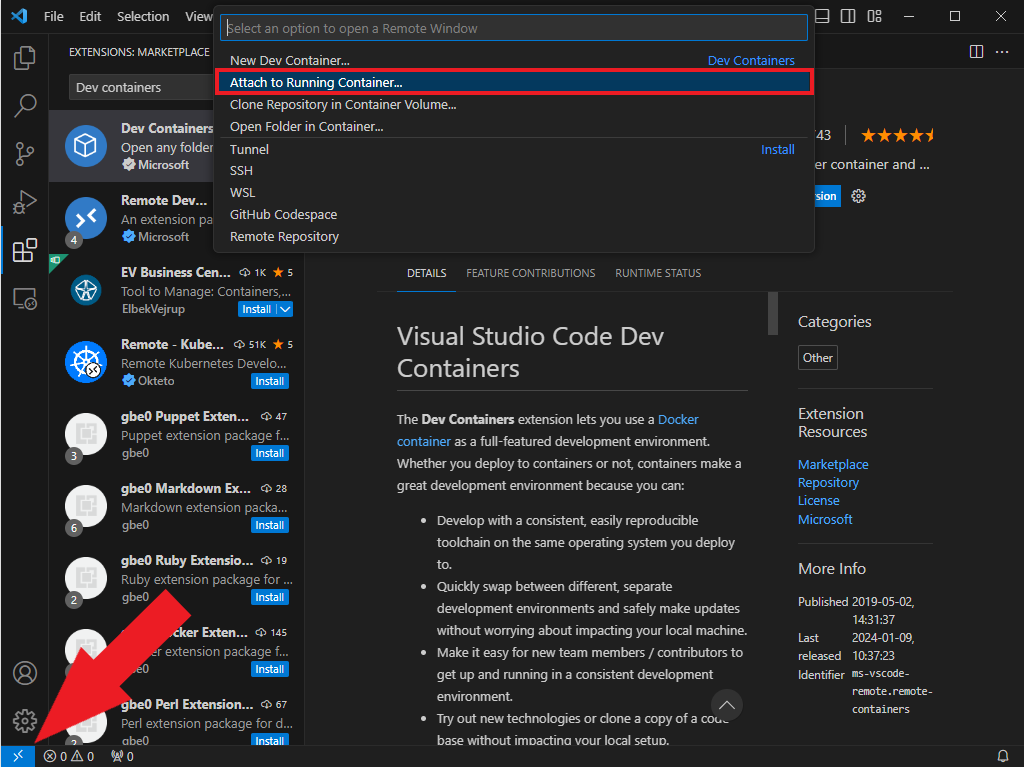Choose Open Folder in Container option
1024x767 pixels.
pos(514,127)
